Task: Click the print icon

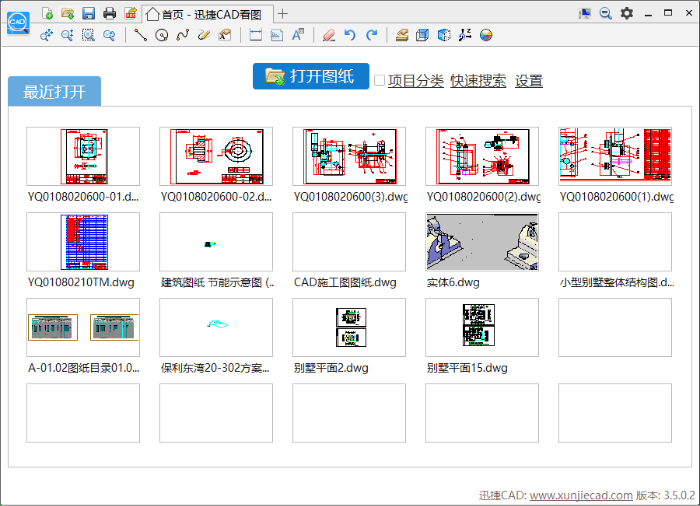Action: click(x=109, y=13)
